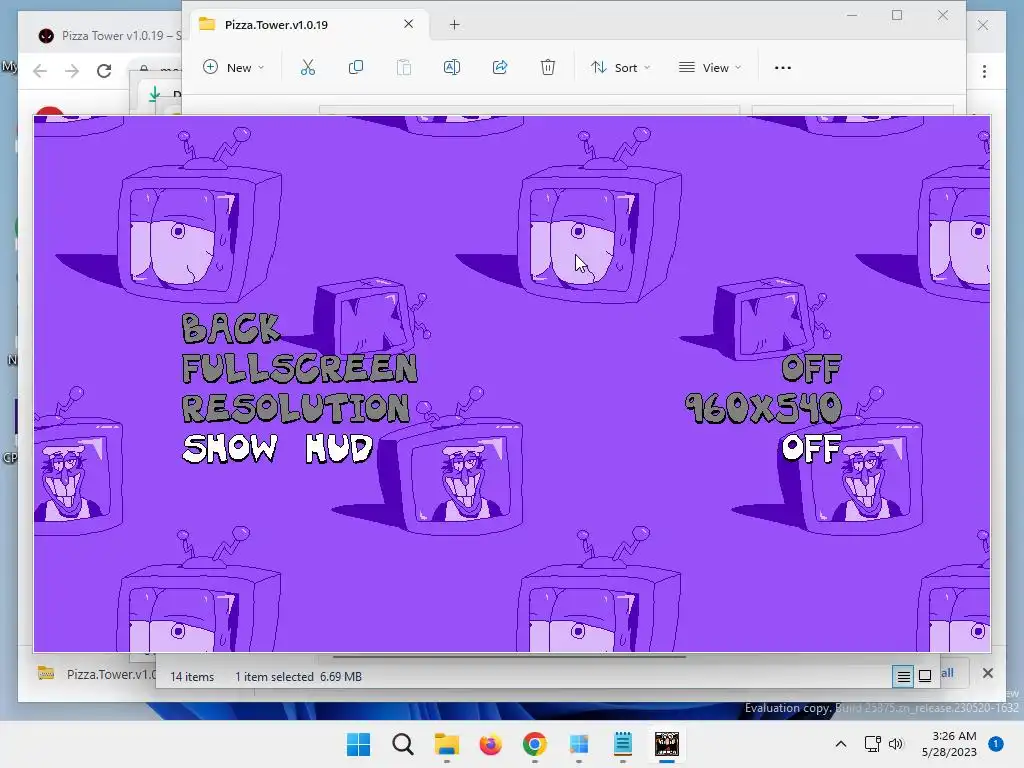Open the Windows Start menu
Image resolution: width=1024 pixels, height=768 pixels.
click(x=358, y=744)
